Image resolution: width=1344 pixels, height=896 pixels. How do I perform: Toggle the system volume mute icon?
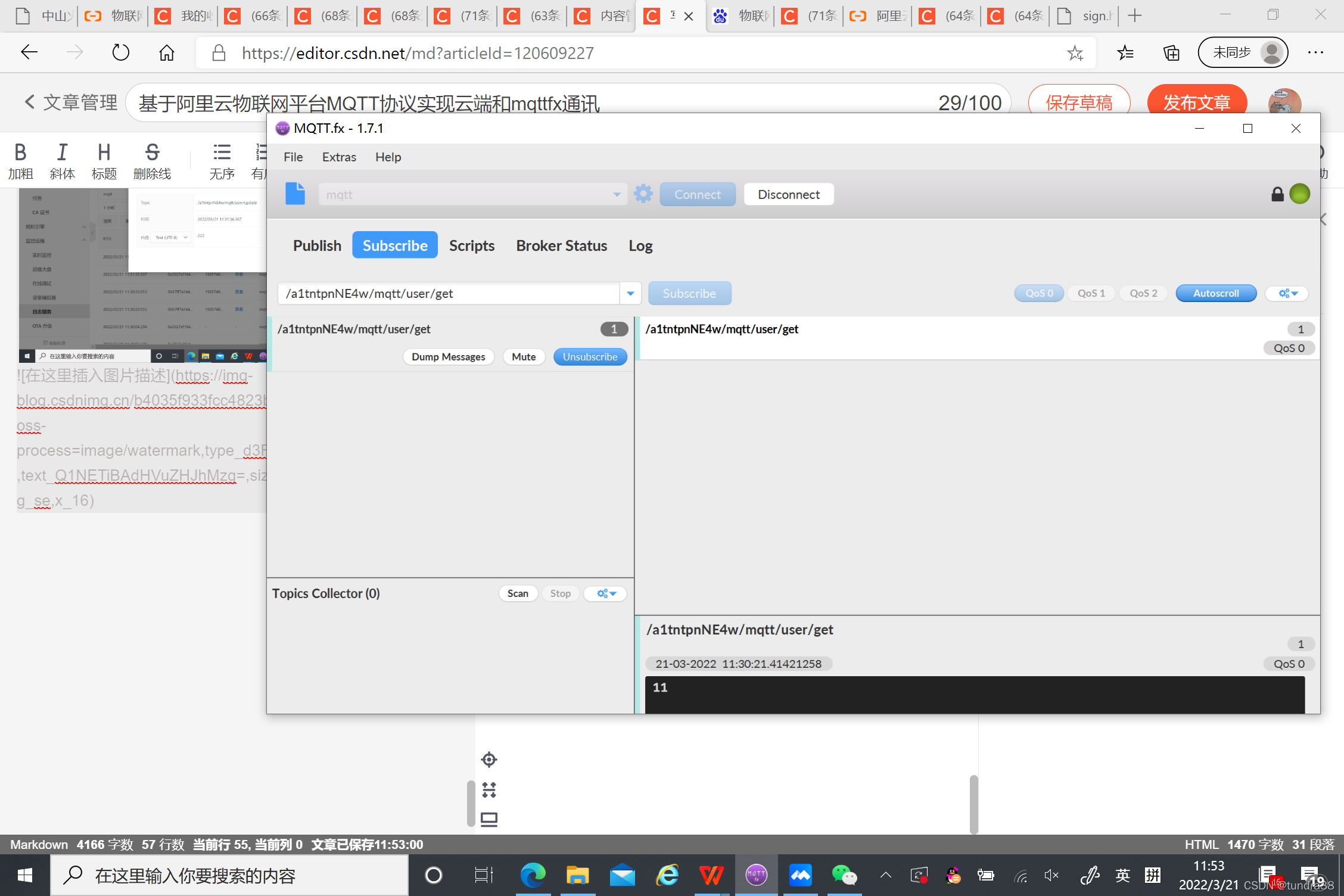(x=1051, y=875)
